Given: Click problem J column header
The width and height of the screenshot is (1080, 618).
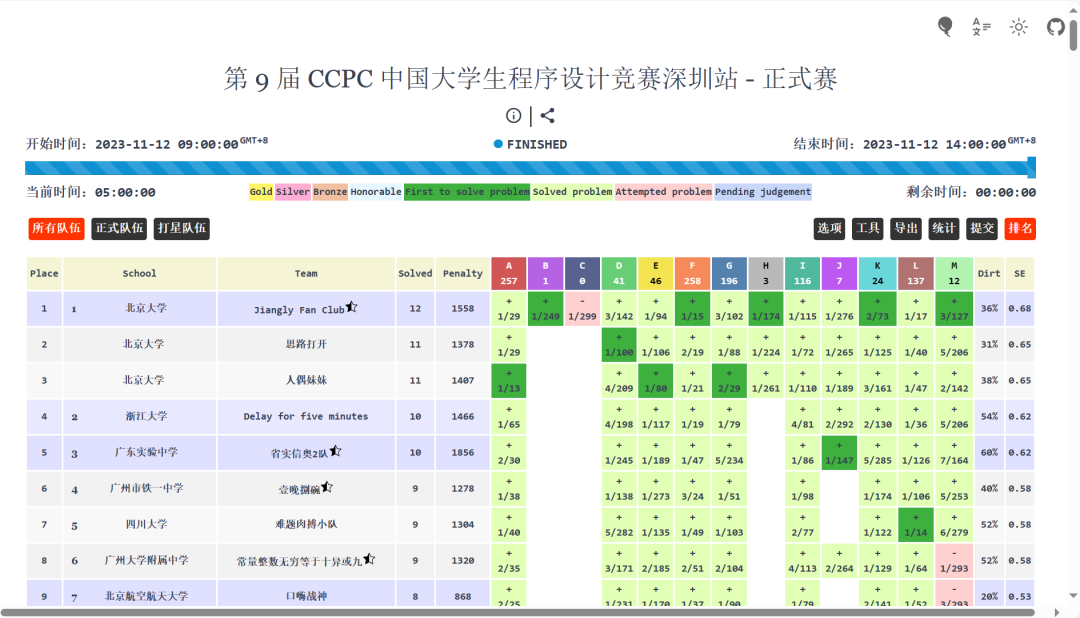Looking at the screenshot, I should click(839, 274).
